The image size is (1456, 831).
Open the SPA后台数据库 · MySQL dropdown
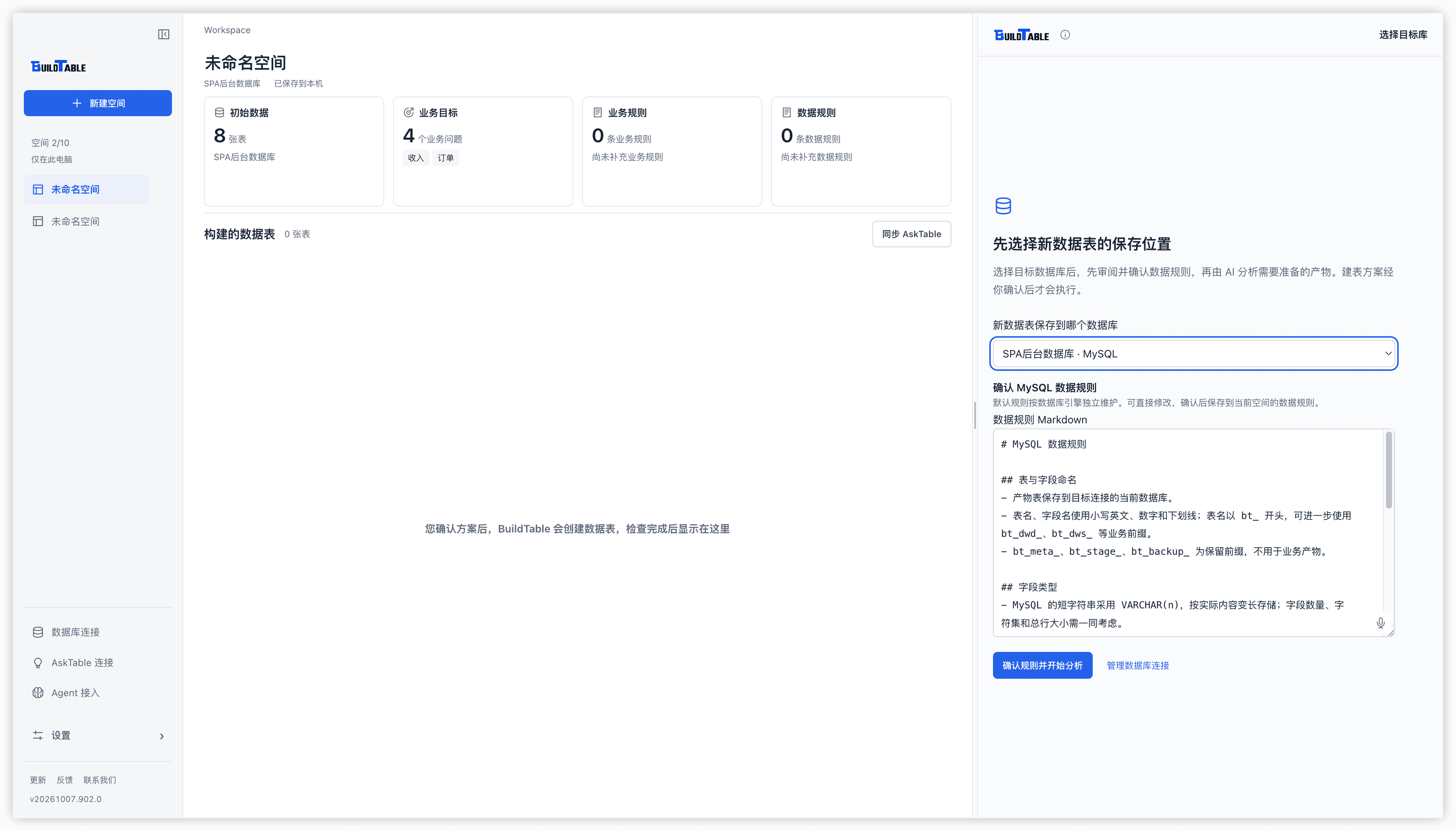(1194, 354)
